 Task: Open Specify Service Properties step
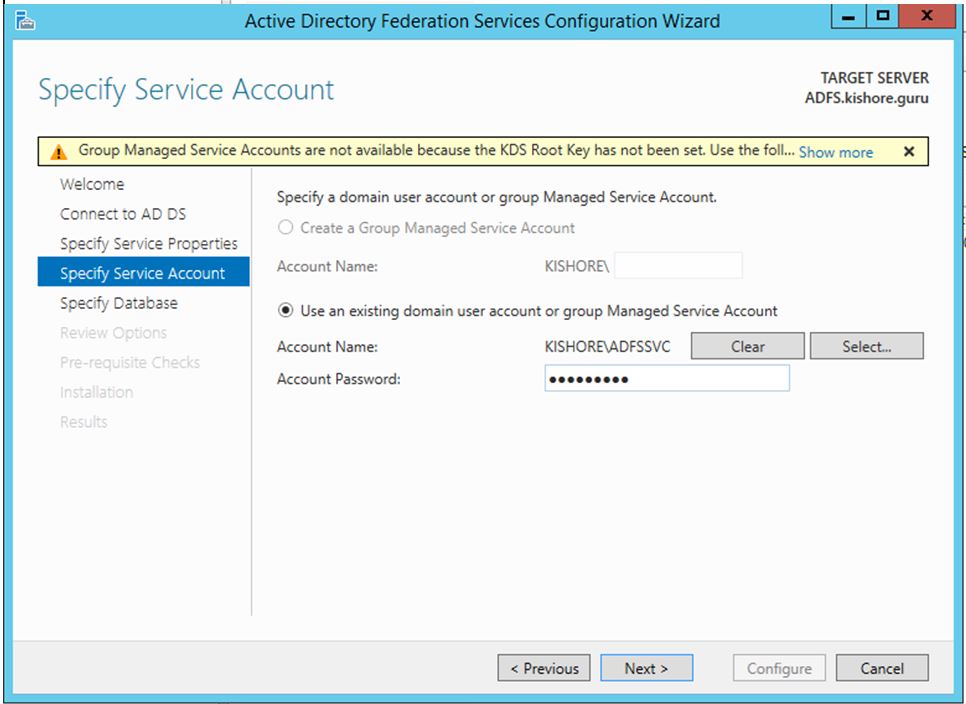click(148, 244)
